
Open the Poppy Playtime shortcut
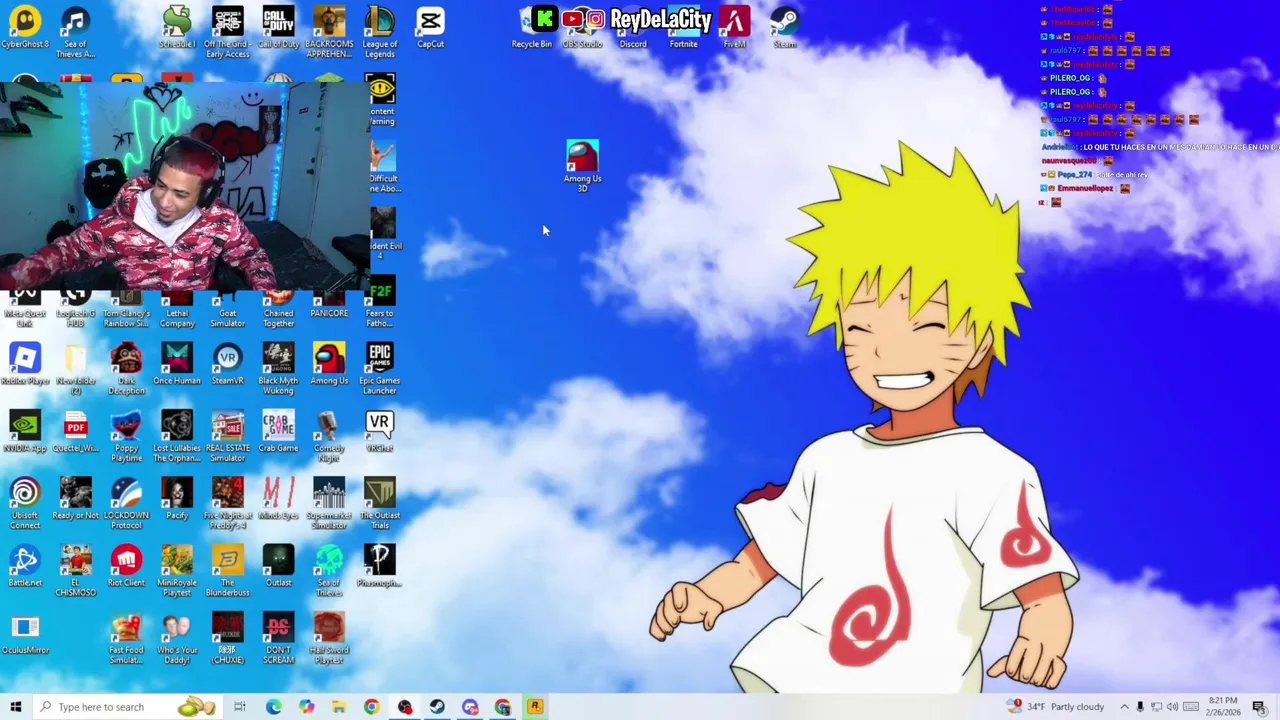pyautogui.click(x=126, y=436)
